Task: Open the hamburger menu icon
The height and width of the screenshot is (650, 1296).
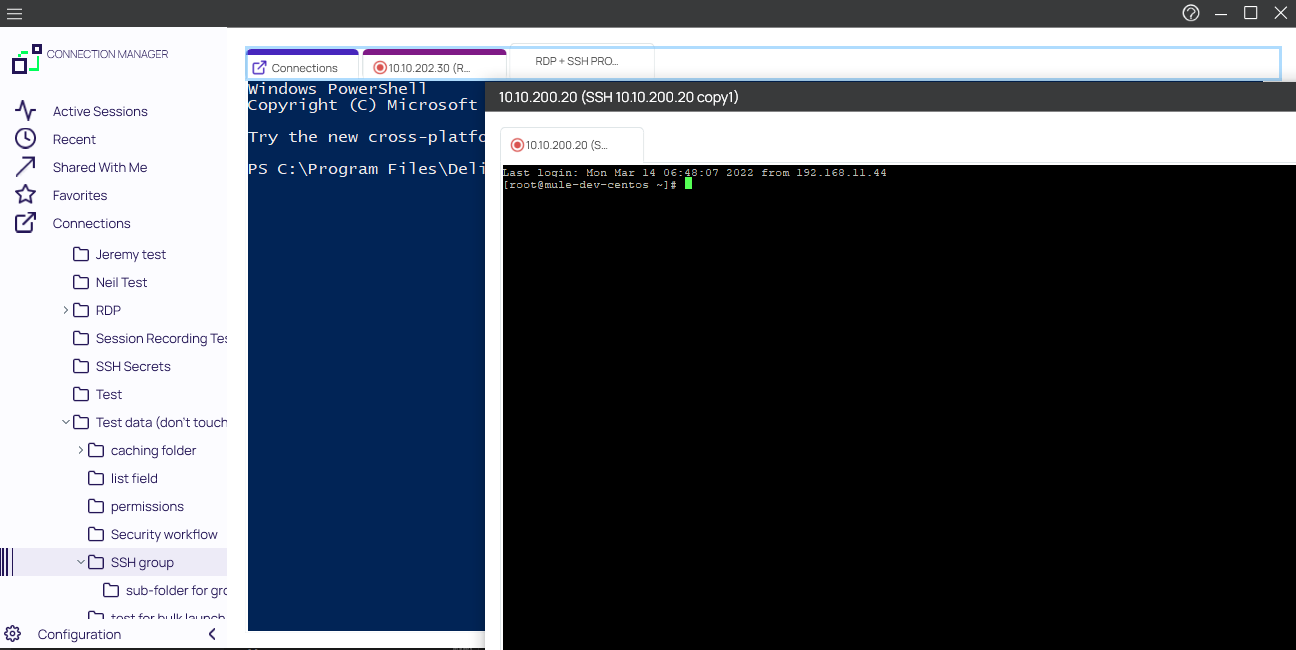Action: tap(14, 13)
